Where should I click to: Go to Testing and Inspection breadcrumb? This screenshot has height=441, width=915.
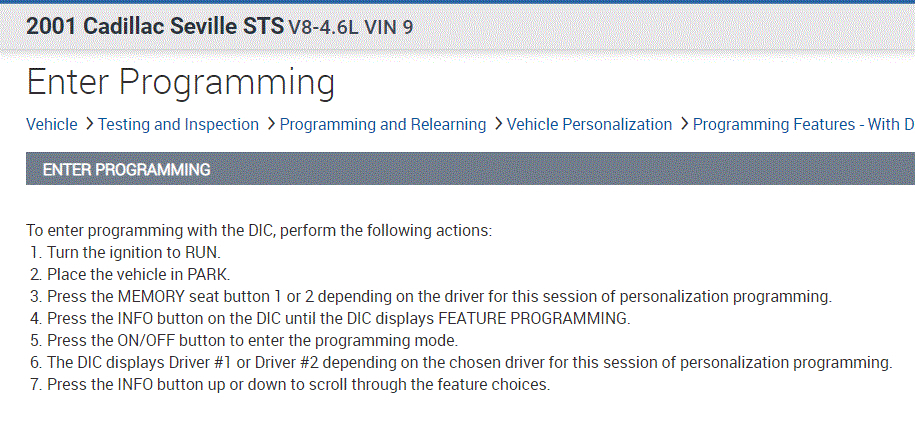tap(178, 125)
